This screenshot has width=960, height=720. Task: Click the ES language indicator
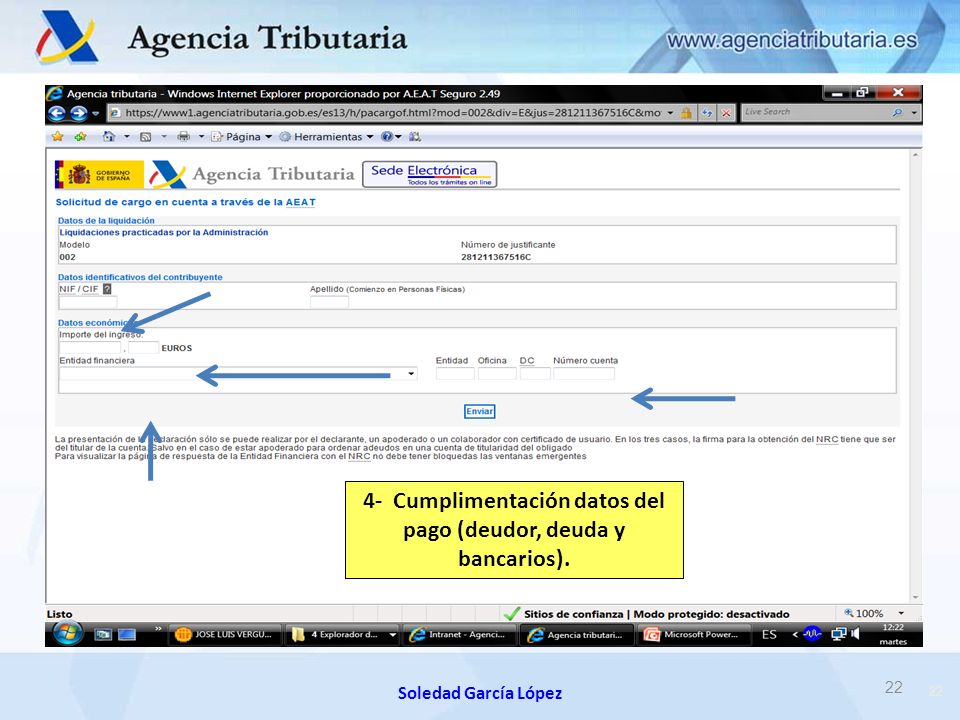click(x=769, y=635)
